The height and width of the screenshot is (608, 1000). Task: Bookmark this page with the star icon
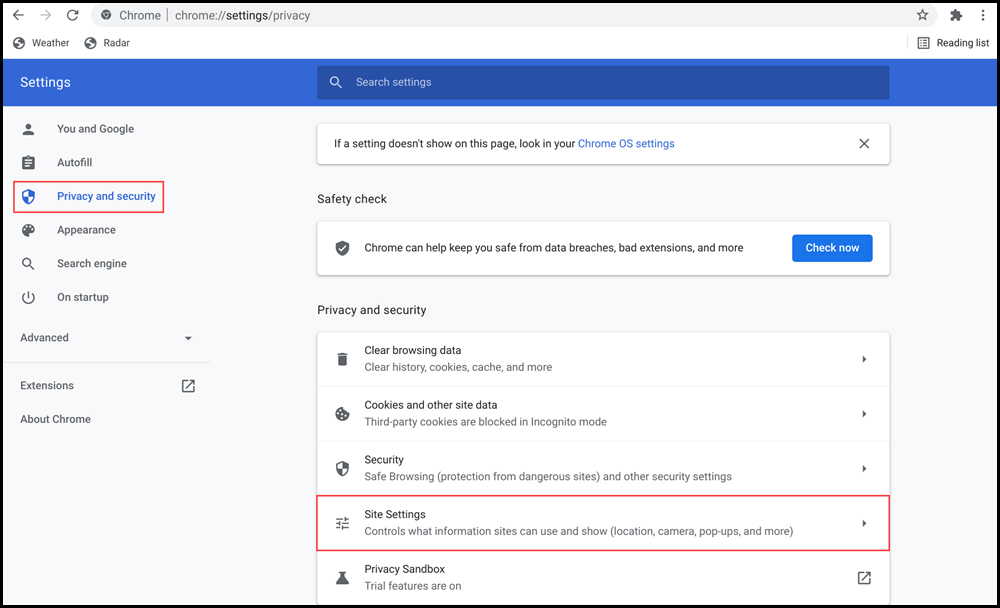point(922,15)
